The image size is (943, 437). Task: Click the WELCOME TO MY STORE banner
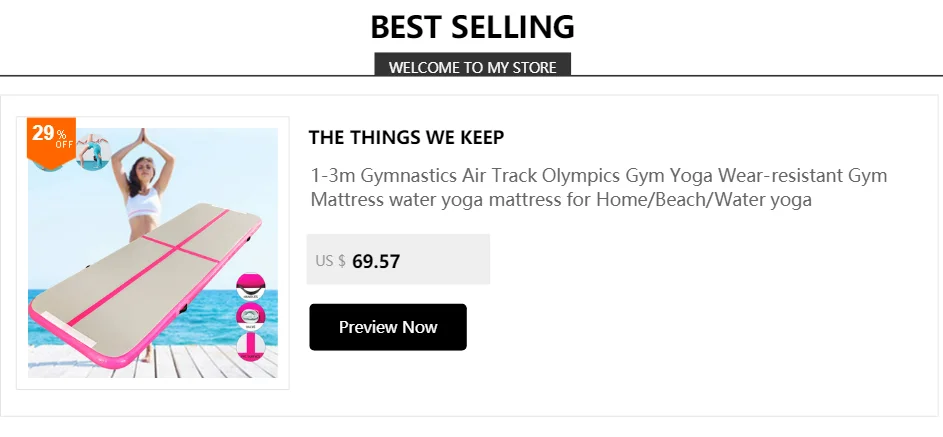click(x=472, y=67)
